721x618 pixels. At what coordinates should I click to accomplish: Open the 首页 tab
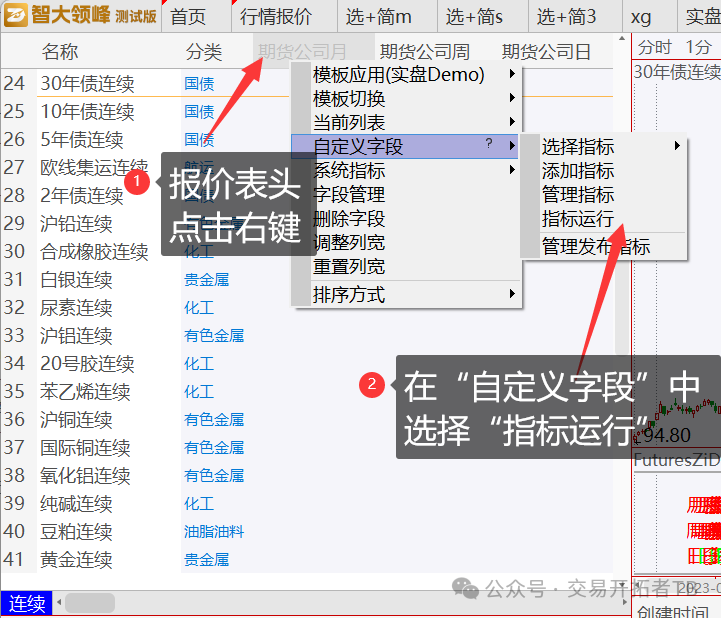coord(188,17)
